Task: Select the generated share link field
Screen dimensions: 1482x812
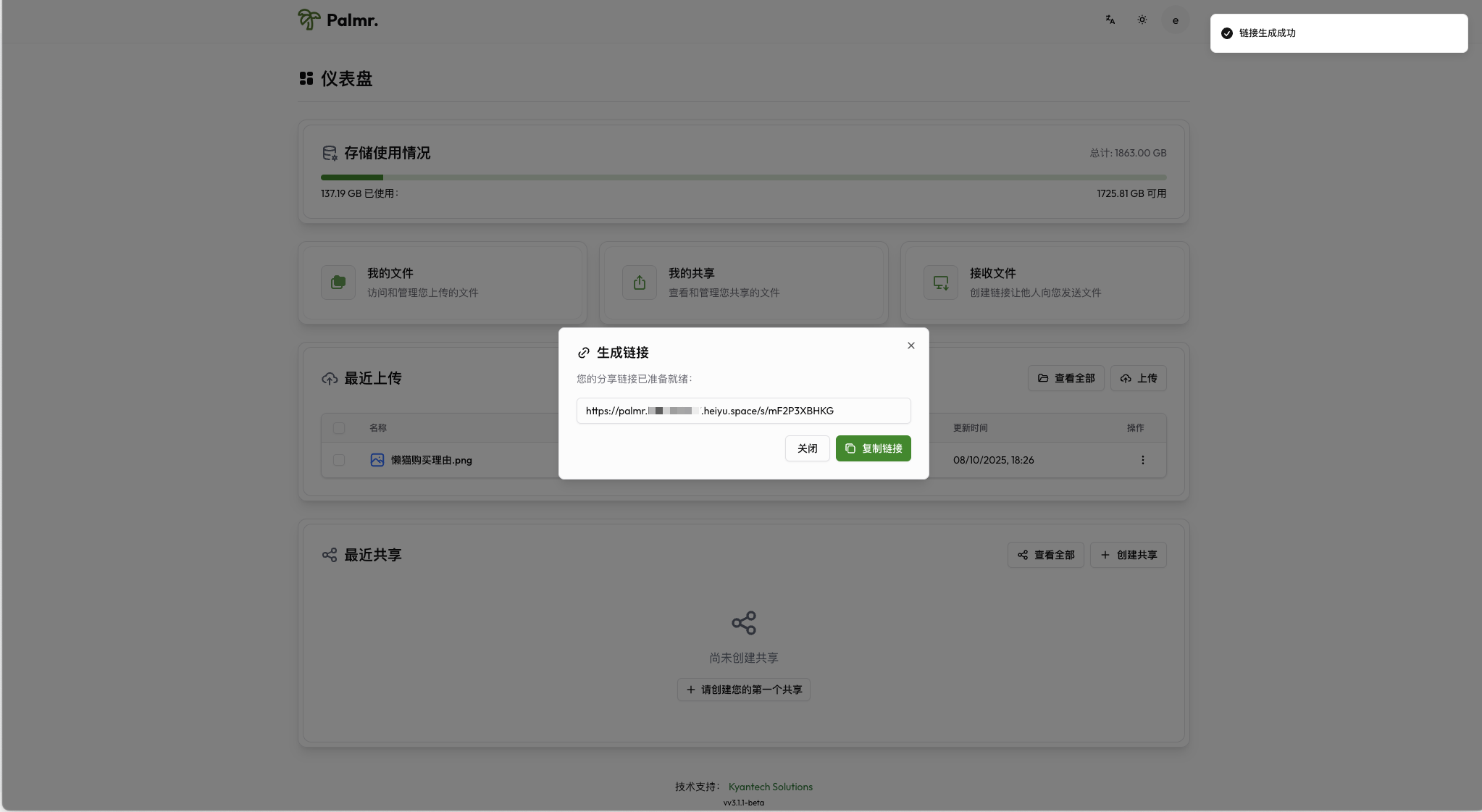Action: (744, 411)
